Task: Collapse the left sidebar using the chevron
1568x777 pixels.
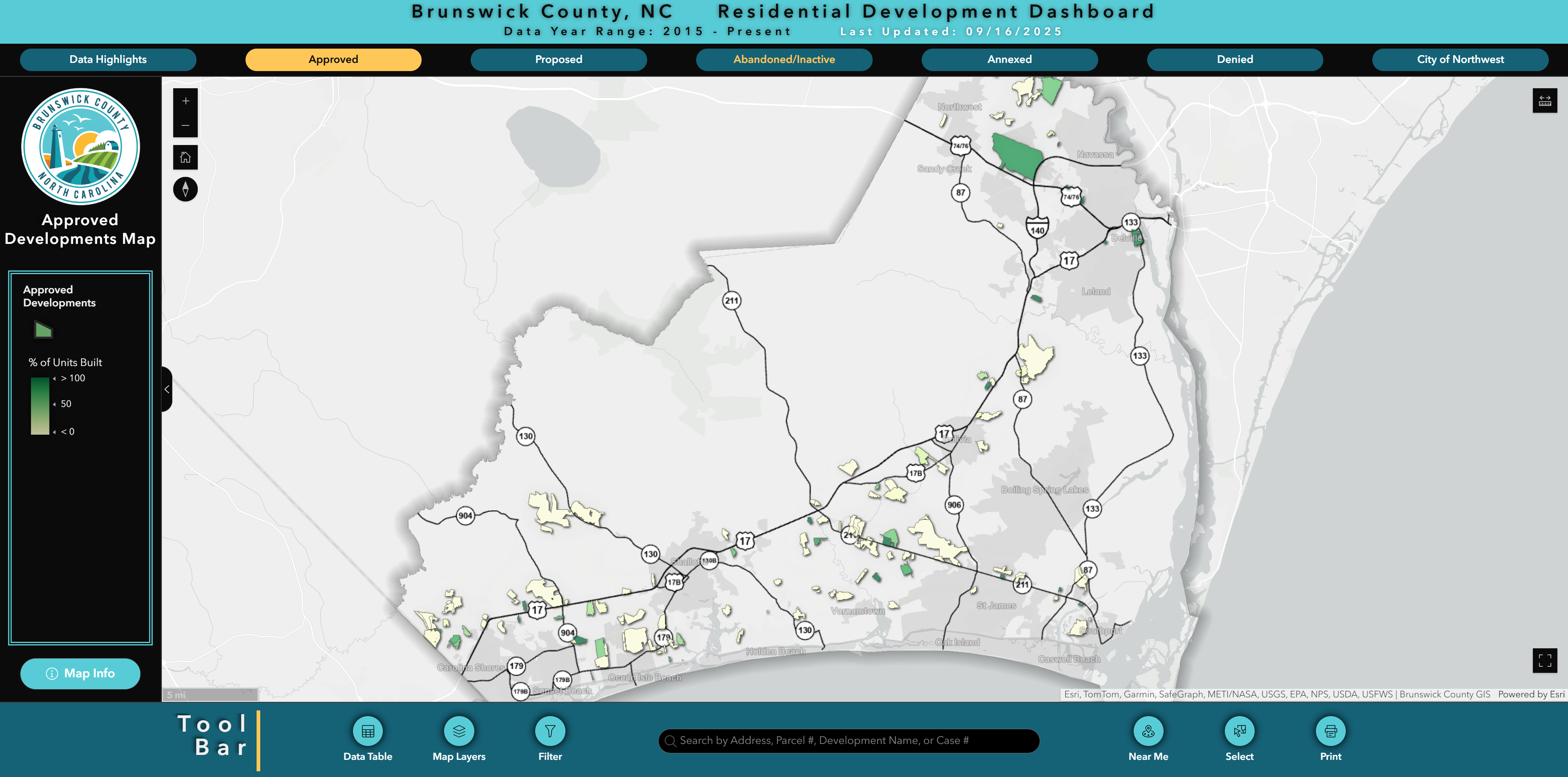Action: [x=167, y=389]
